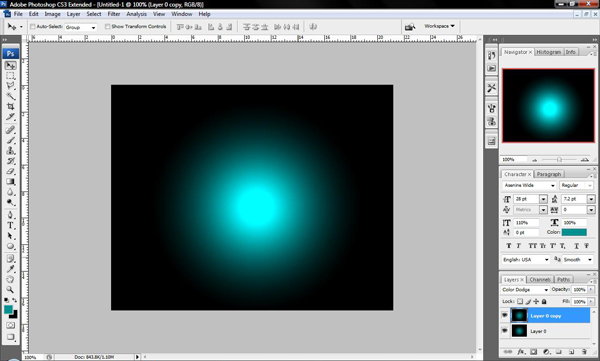
Task: Switch to the Channels tab
Action: [540, 279]
